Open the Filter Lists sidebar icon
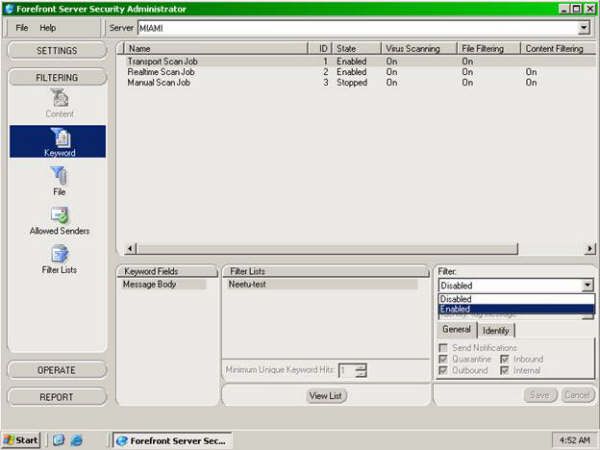 pyautogui.click(x=59, y=259)
